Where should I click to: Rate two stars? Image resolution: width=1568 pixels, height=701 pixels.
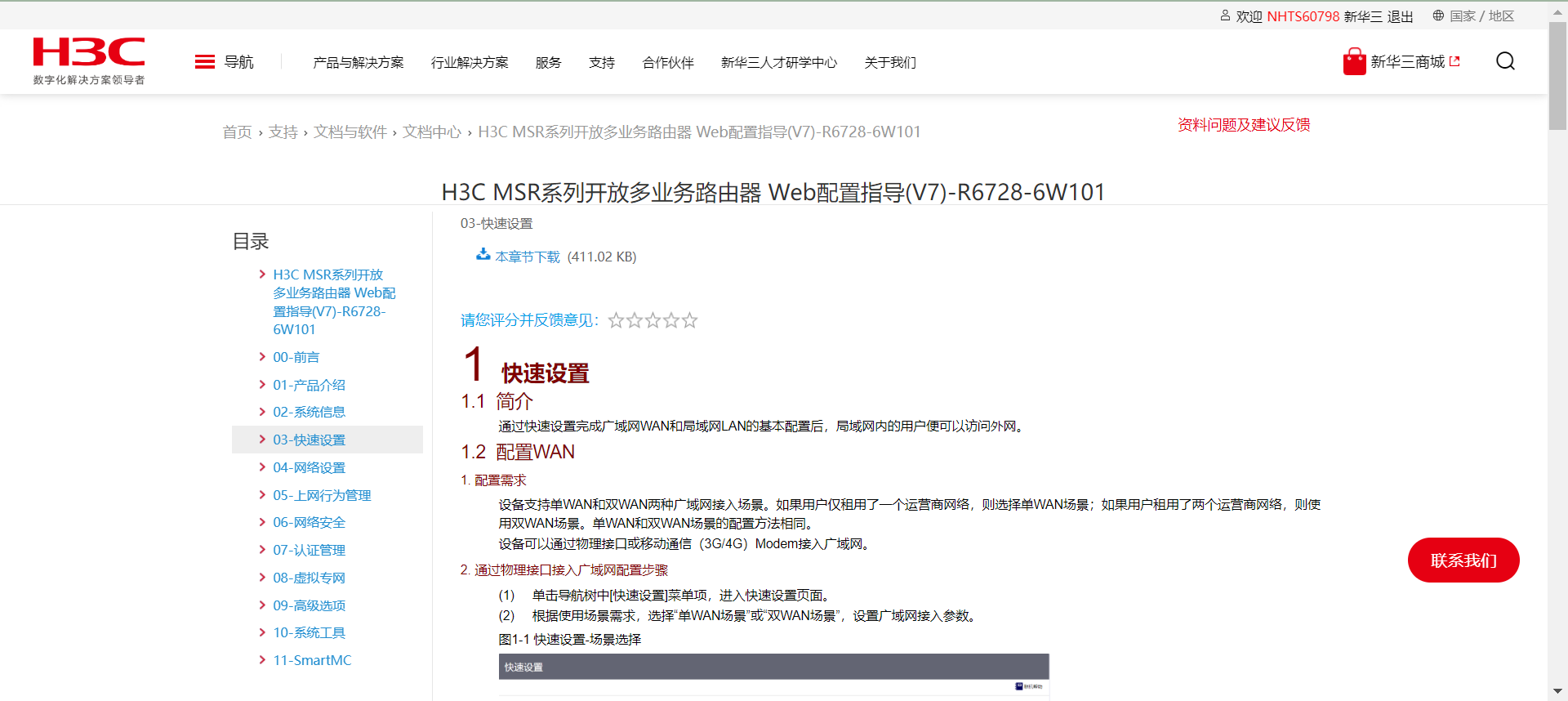[x=635, y=320]
